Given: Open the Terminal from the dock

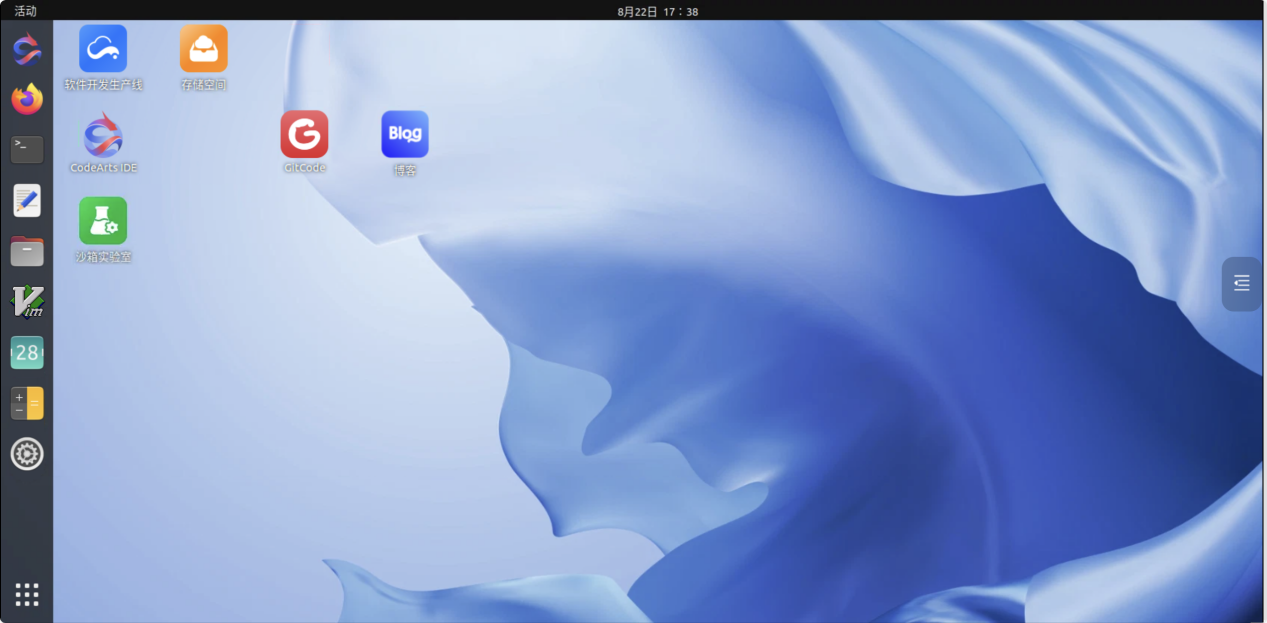Looking at the screenshot, I should (x=27, y=149).
